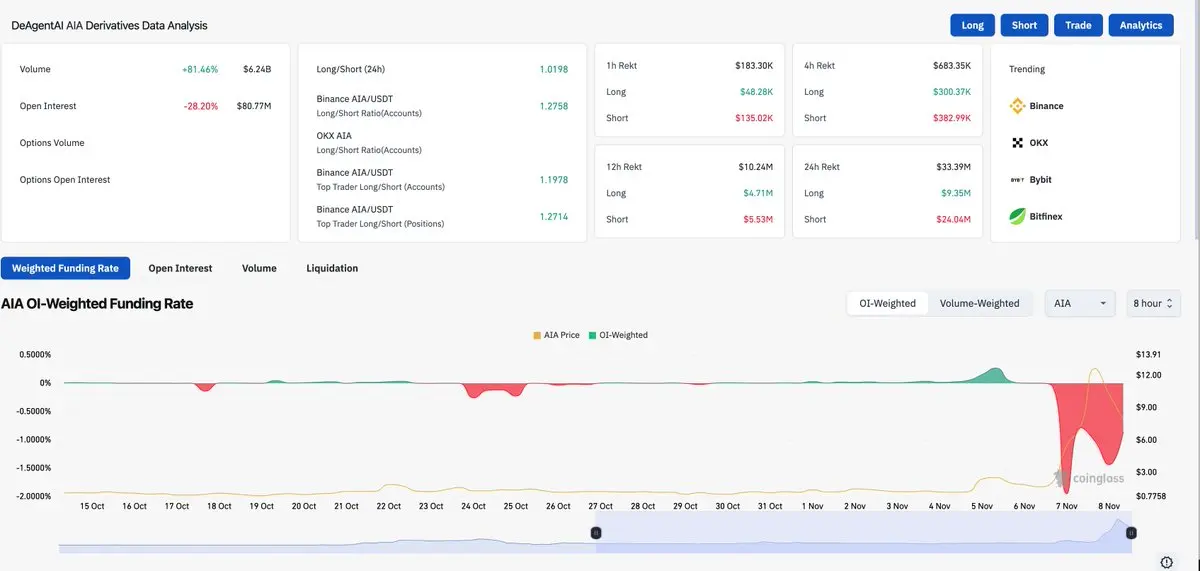Click the Bitfinex leaf logo icon
Image resolution: width=1200 pixels, height=571 pixels.
1017,216
